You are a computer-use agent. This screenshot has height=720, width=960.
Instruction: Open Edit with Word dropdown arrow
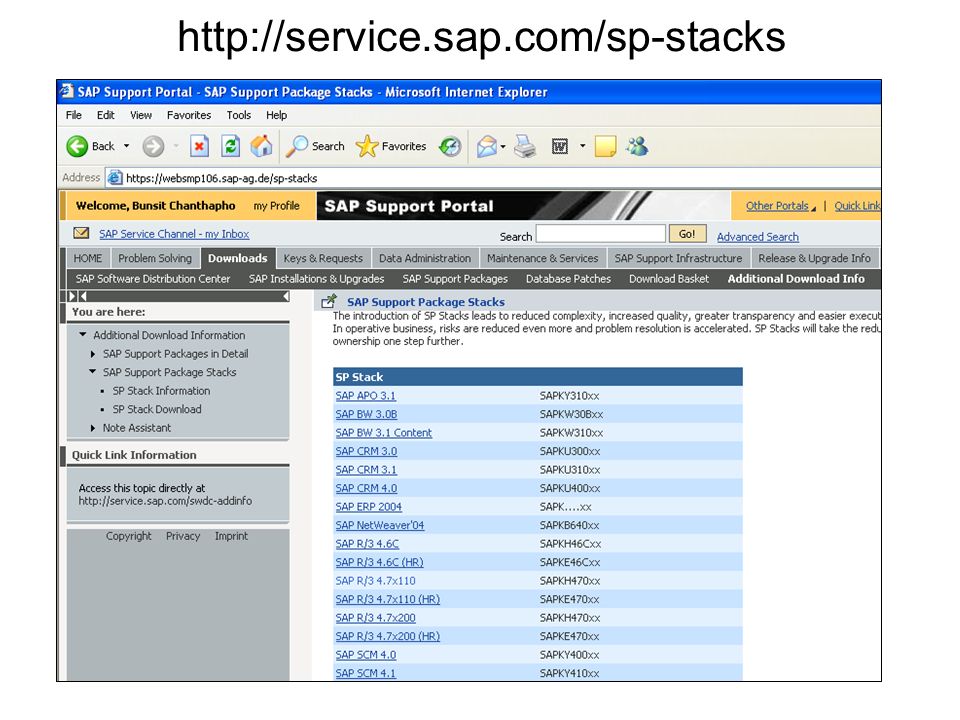pyautogui.click(x=582, y=146)
